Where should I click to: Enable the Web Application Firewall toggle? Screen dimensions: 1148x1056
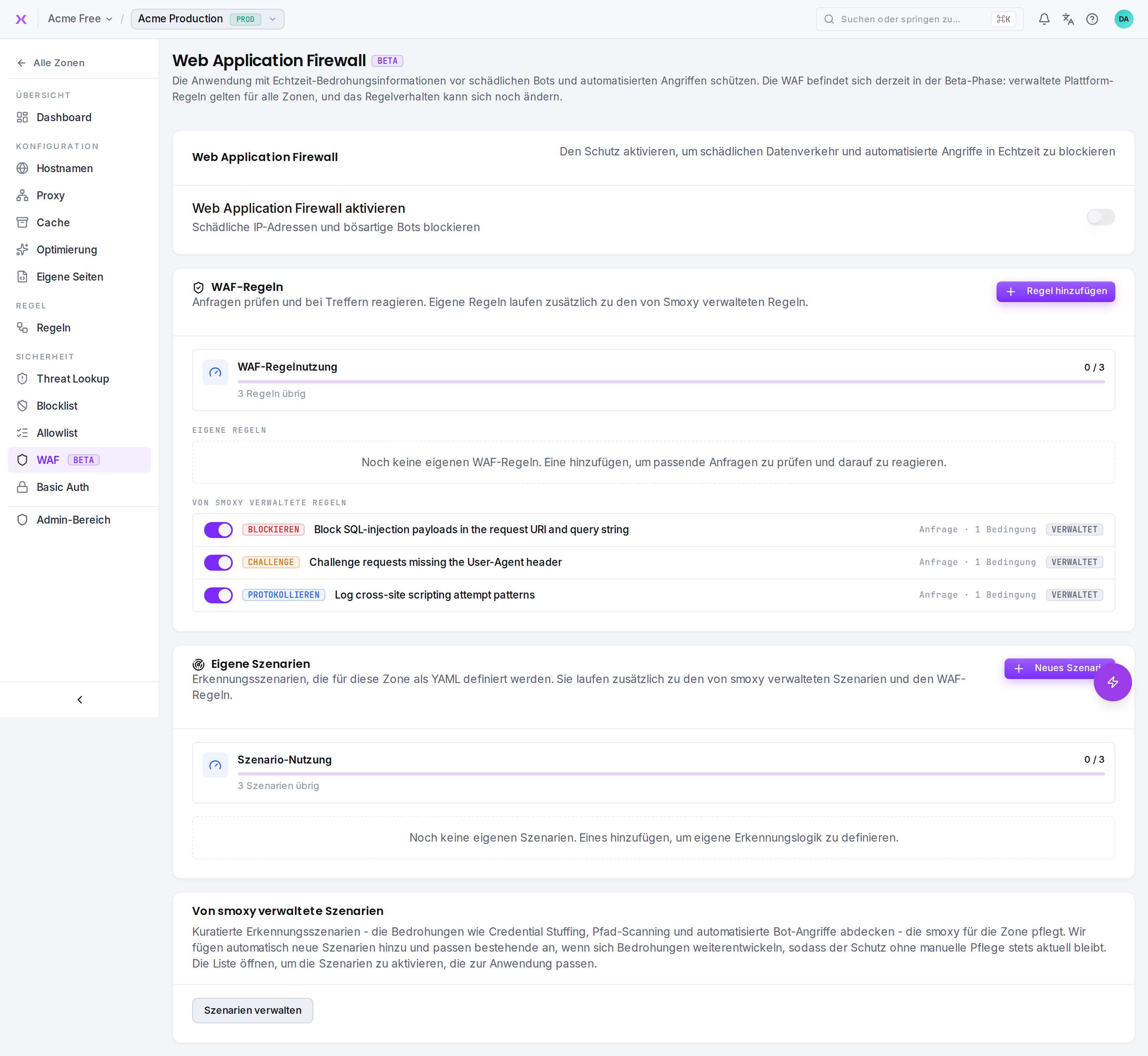tap(1100, 217)
